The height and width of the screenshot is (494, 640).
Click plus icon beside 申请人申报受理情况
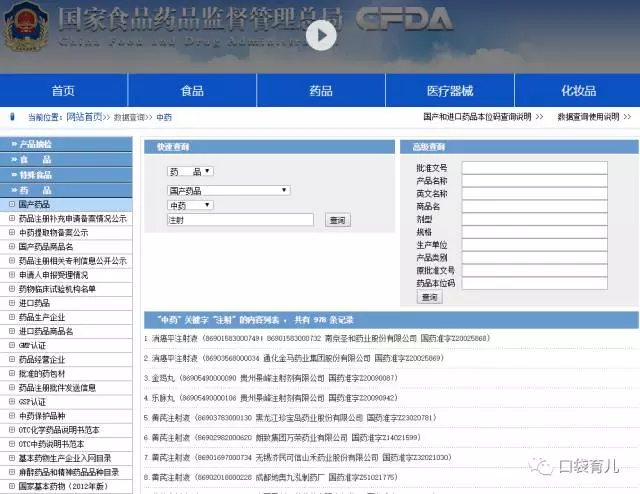coord(12,275)
